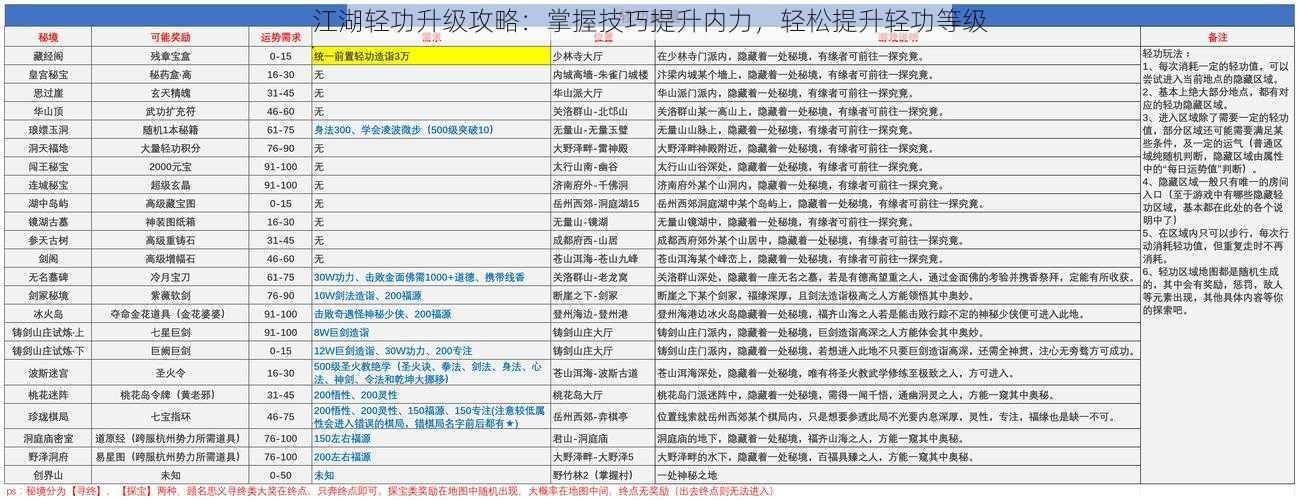The image size is (1299, 500).
Task: Click luck range 0-50 in 创界山 row
Action: click(281, 474)
